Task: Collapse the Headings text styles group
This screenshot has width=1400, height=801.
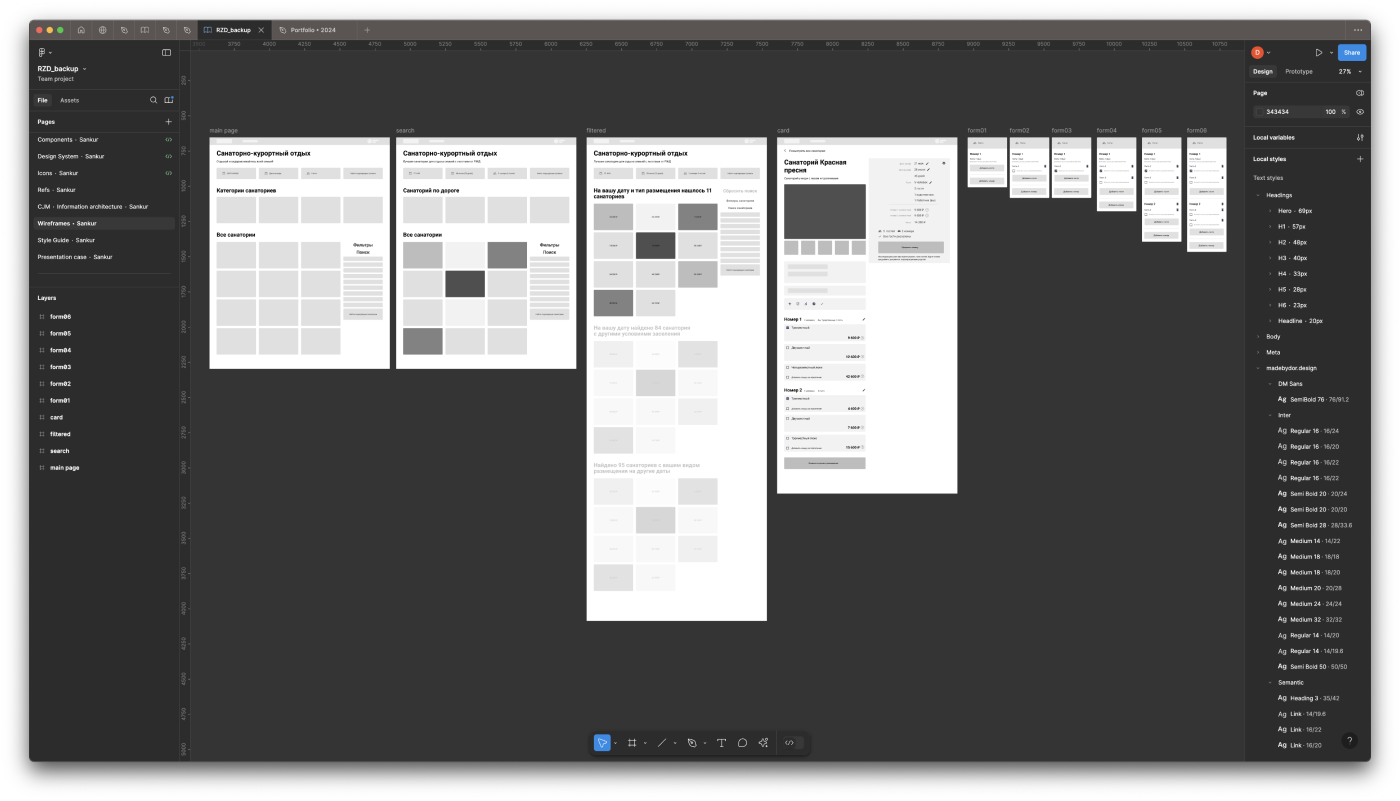Action: [1258, 195]
